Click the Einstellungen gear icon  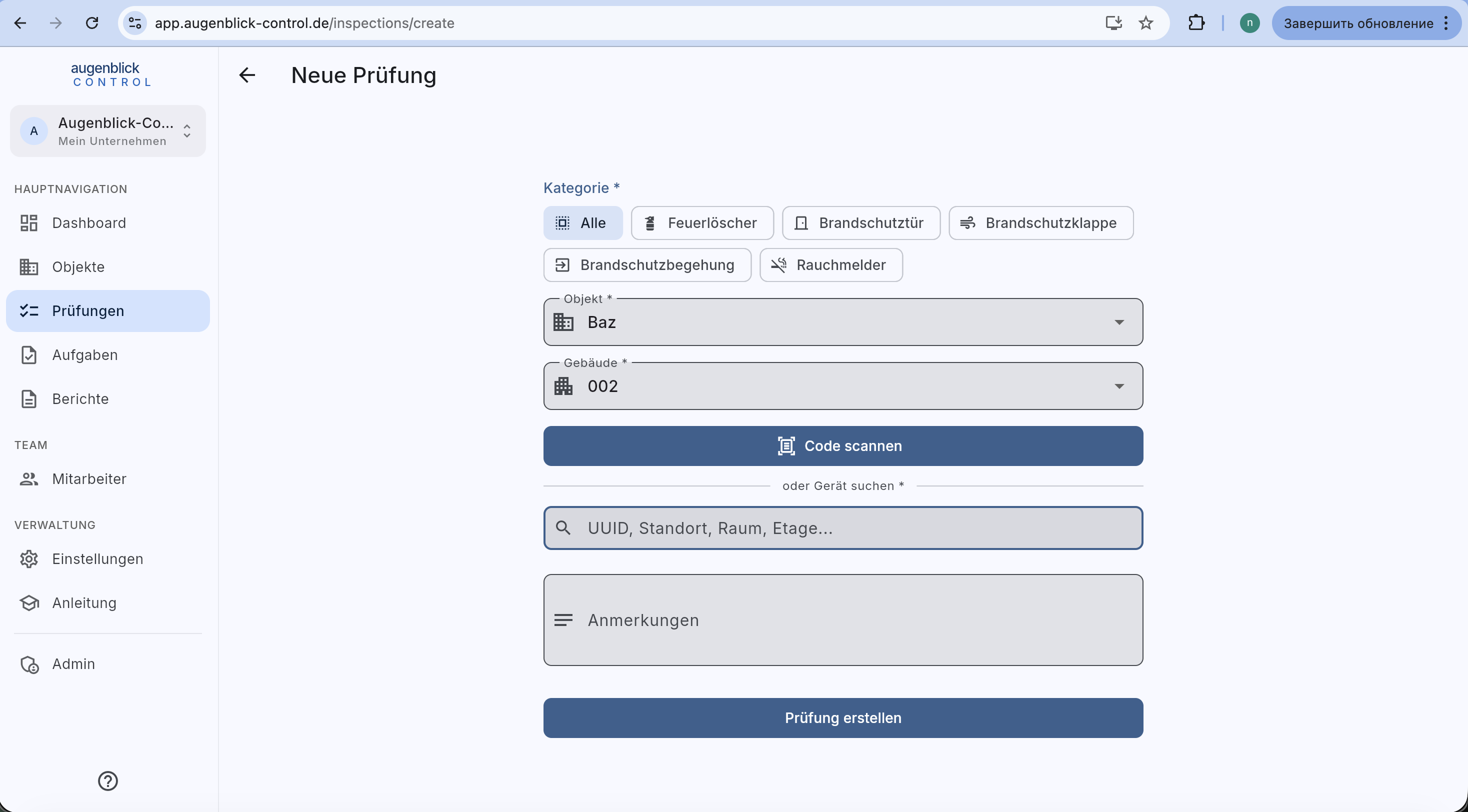(29, 558)
